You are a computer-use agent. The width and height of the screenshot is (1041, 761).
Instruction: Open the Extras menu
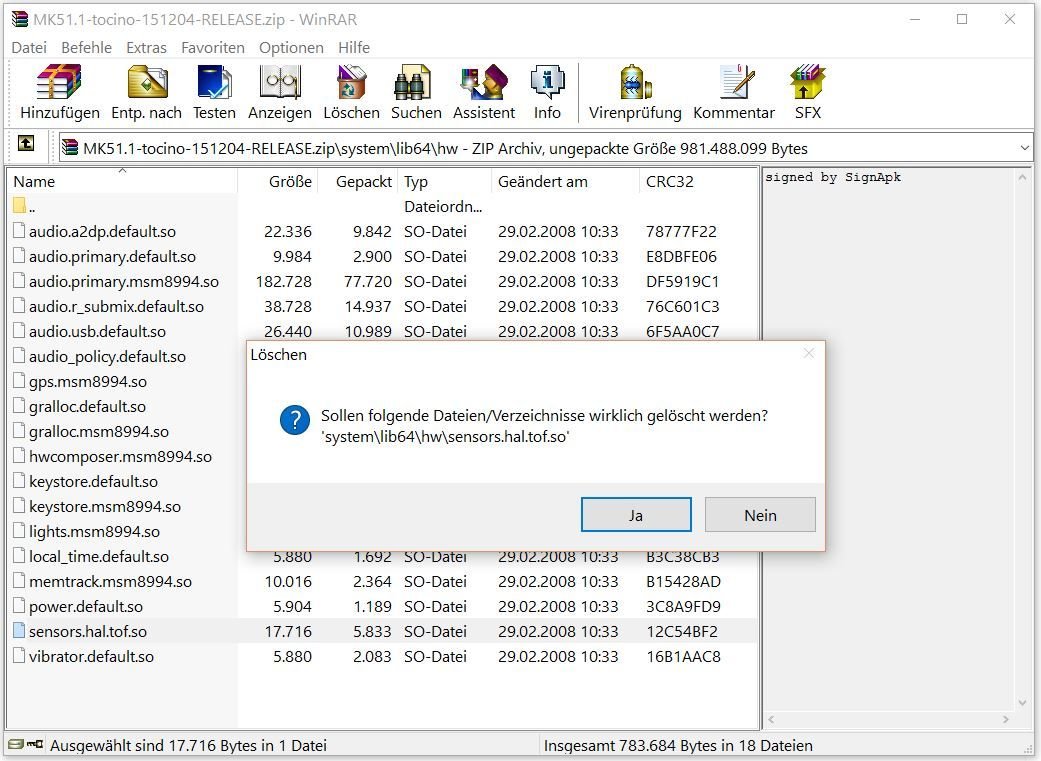coord(146,48)
